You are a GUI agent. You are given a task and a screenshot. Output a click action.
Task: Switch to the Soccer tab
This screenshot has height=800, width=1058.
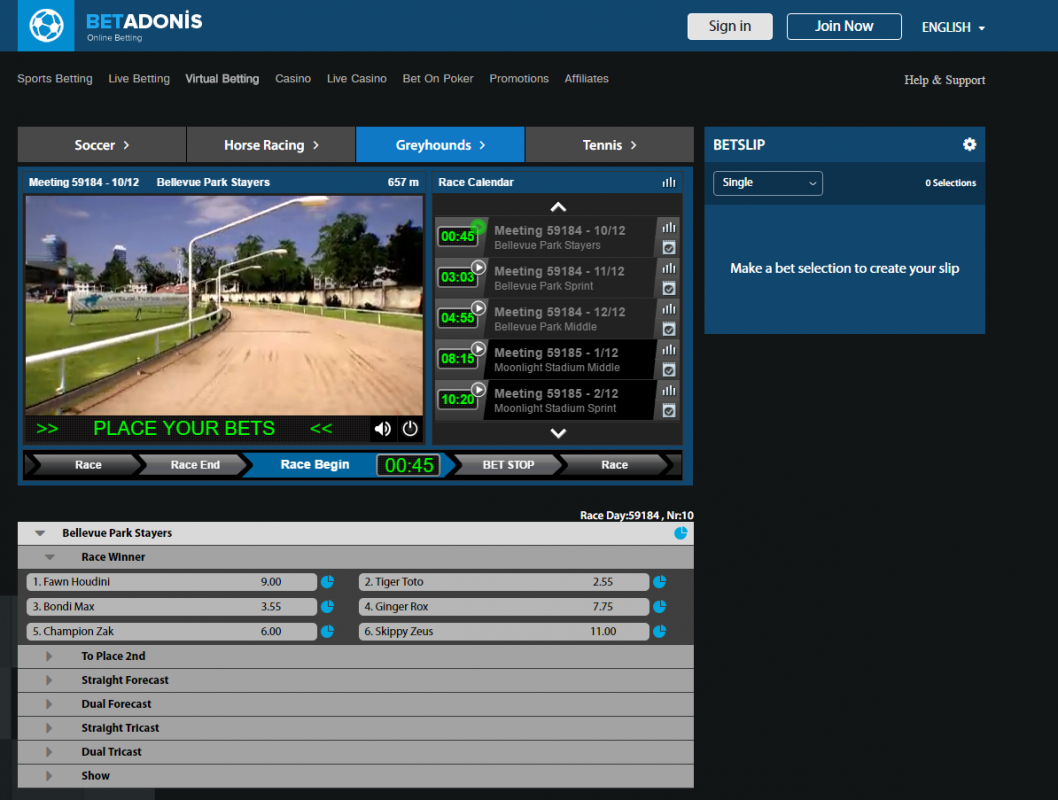pyautogui.click(x=102, y=145)
